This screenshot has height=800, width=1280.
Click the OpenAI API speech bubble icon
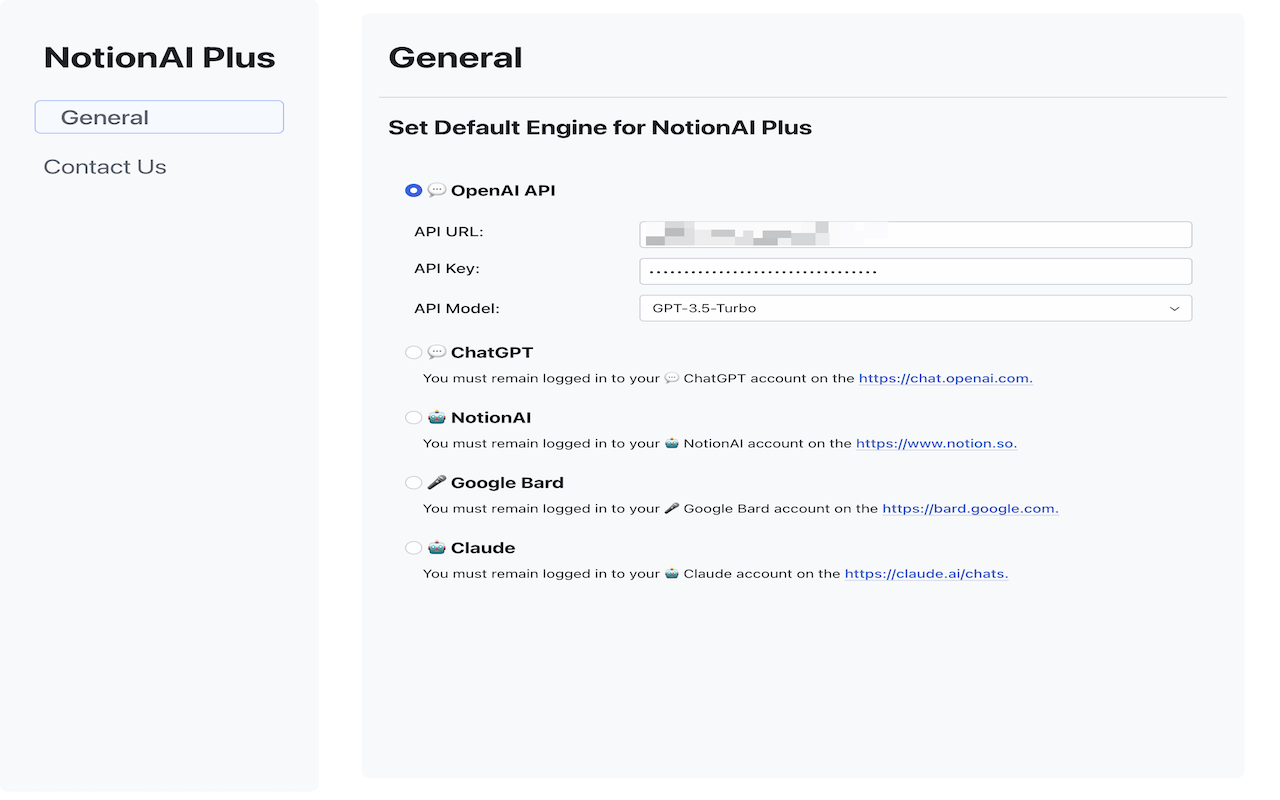437,189
